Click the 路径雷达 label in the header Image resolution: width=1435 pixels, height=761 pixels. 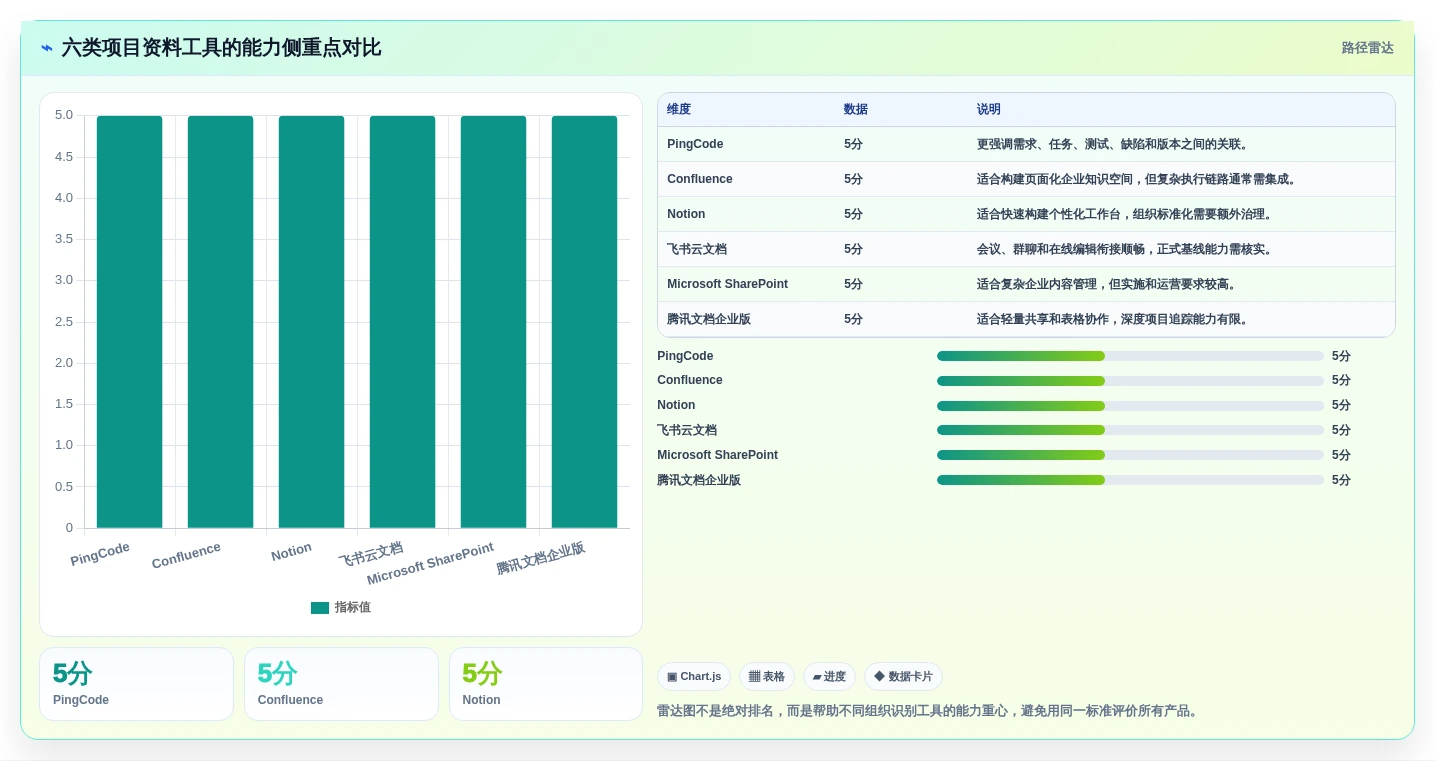[x=1368, y=48]
